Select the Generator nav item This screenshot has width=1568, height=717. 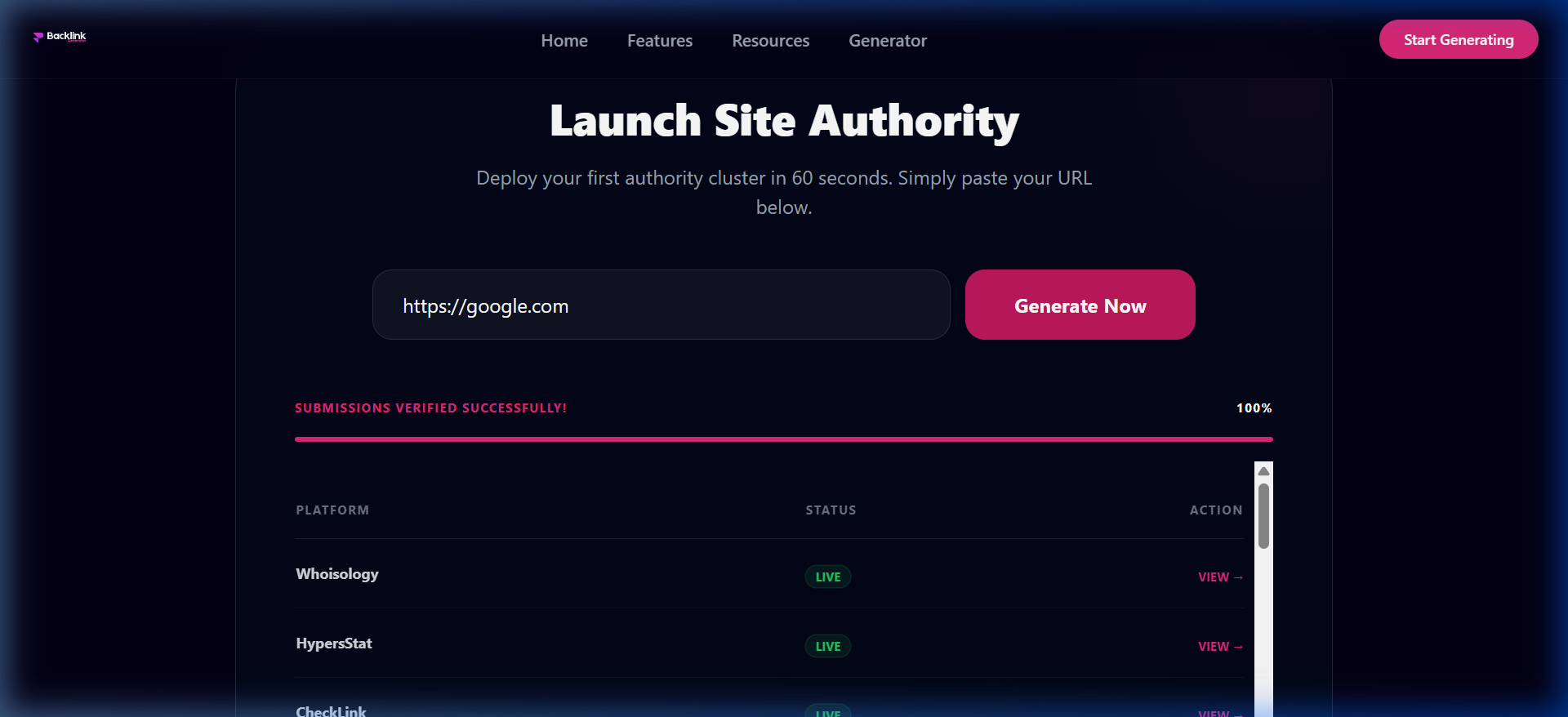pos(887,41)
